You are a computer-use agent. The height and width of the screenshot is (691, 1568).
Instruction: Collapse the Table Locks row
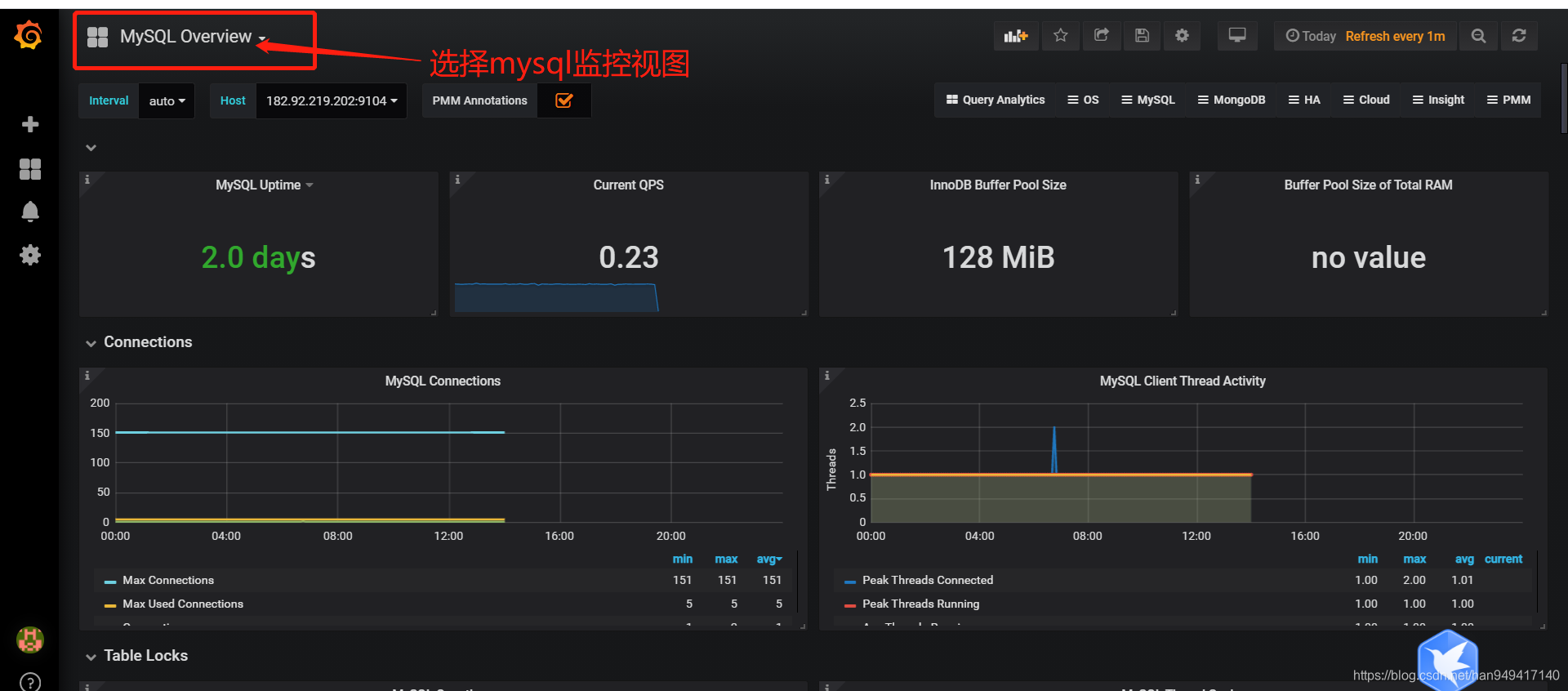137,656
